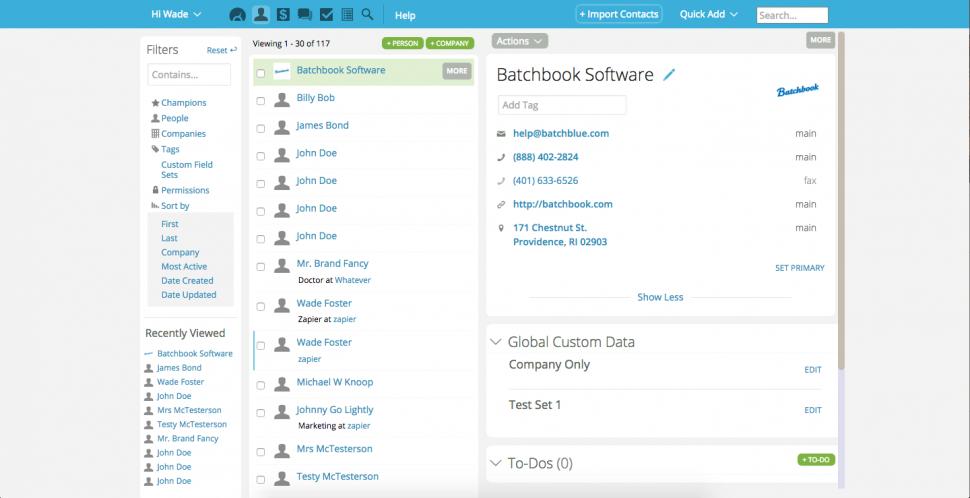Screen dimensions: 970x498
Task: Click SET PRIMARY link
Action: click(799, 268)
